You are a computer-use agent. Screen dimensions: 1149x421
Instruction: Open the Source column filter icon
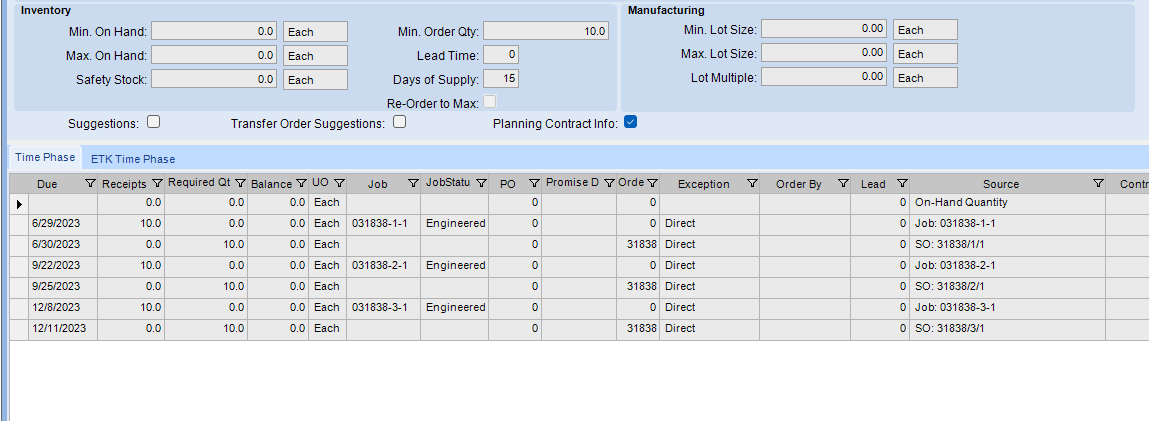(1098, 183)
